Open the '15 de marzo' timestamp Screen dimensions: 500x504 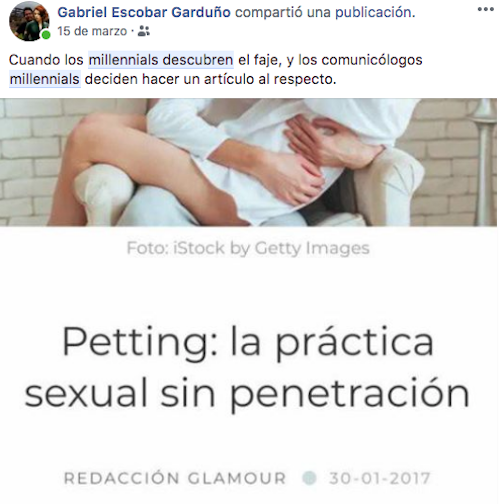(x=92, y=31)
